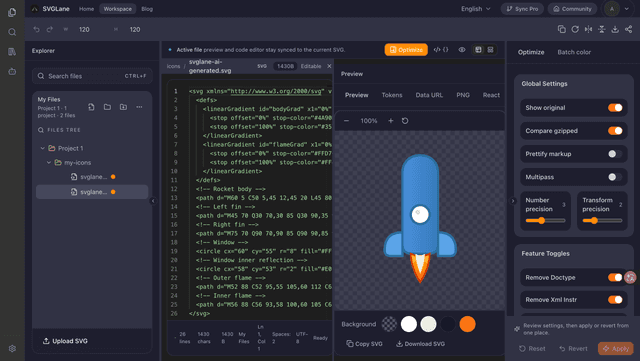Viewport: 640px width, 361px height.
Task: Switch to the Data URL tab
Action: click(x=429, y=95)
